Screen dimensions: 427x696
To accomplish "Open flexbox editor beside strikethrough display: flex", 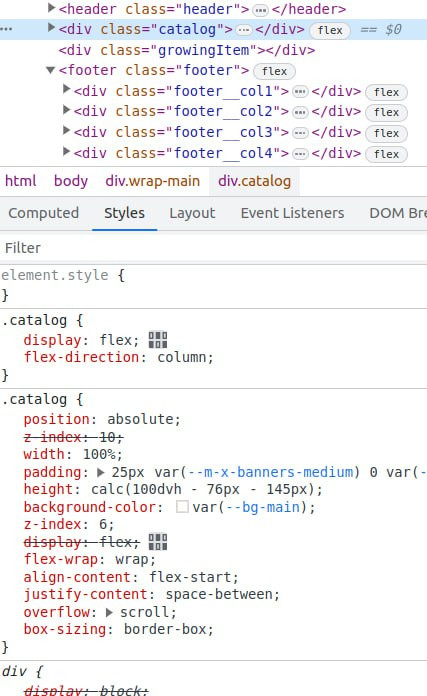I will tap(158, 542).
